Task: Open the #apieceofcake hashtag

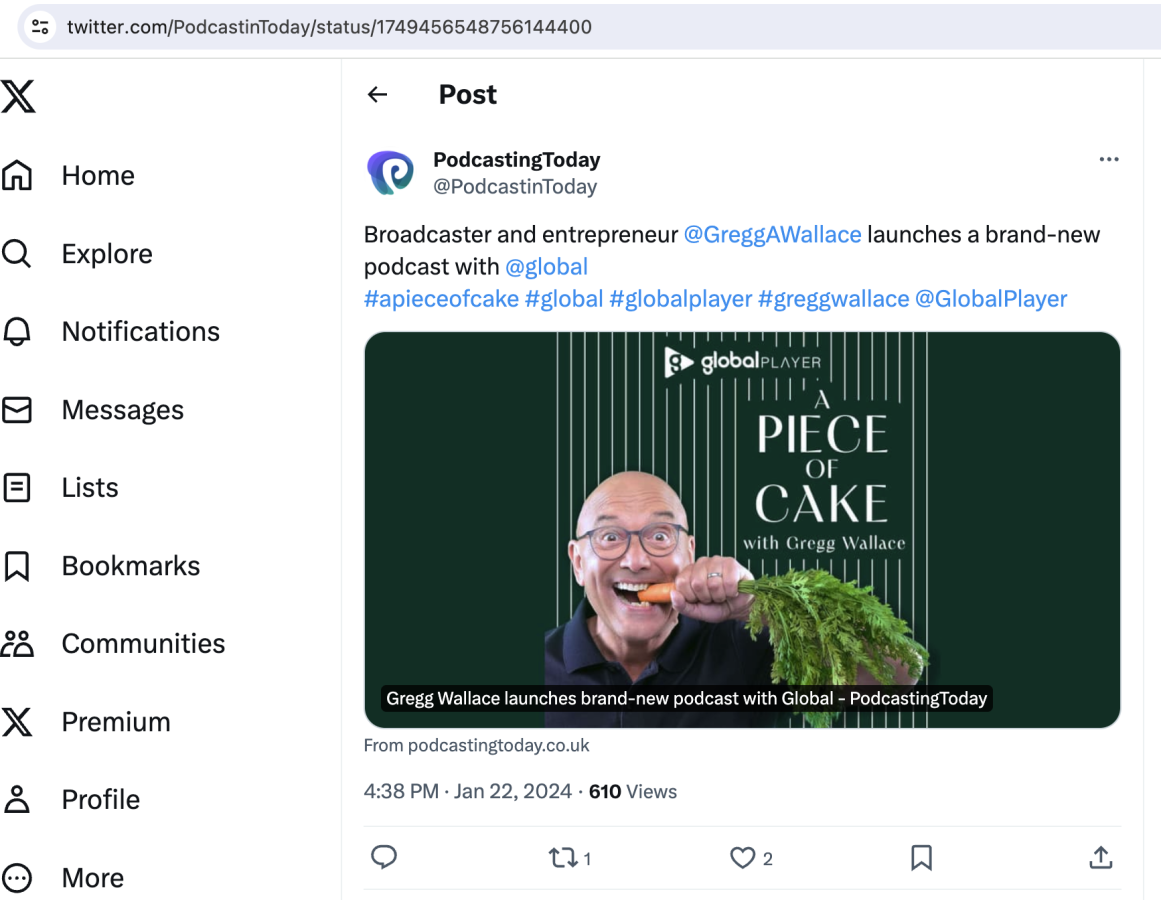Action: click(441, 299)
